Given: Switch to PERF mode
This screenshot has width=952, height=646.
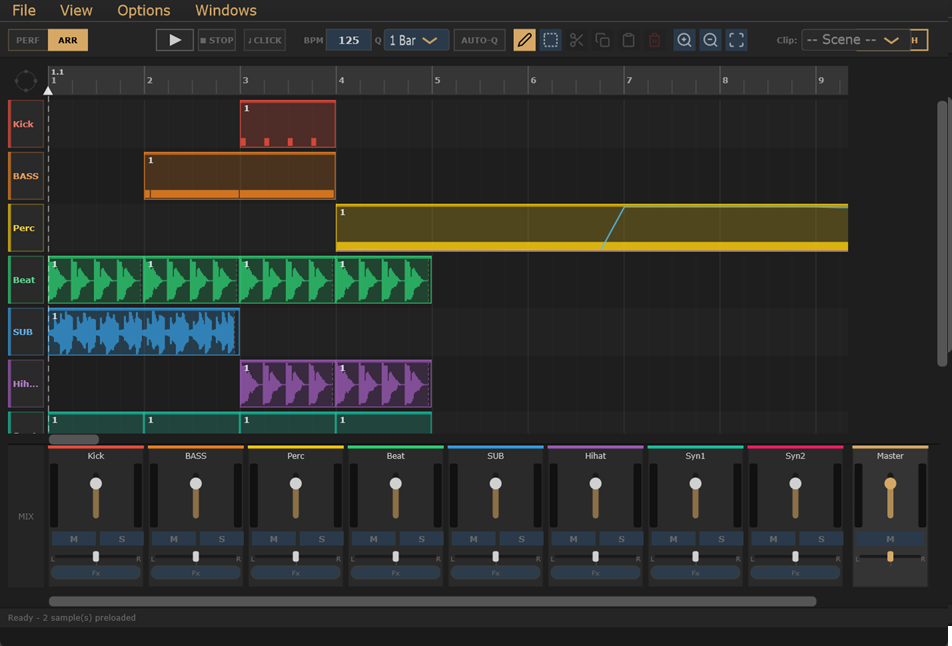Looking at the screenshot, I should (x=28, y=40).
